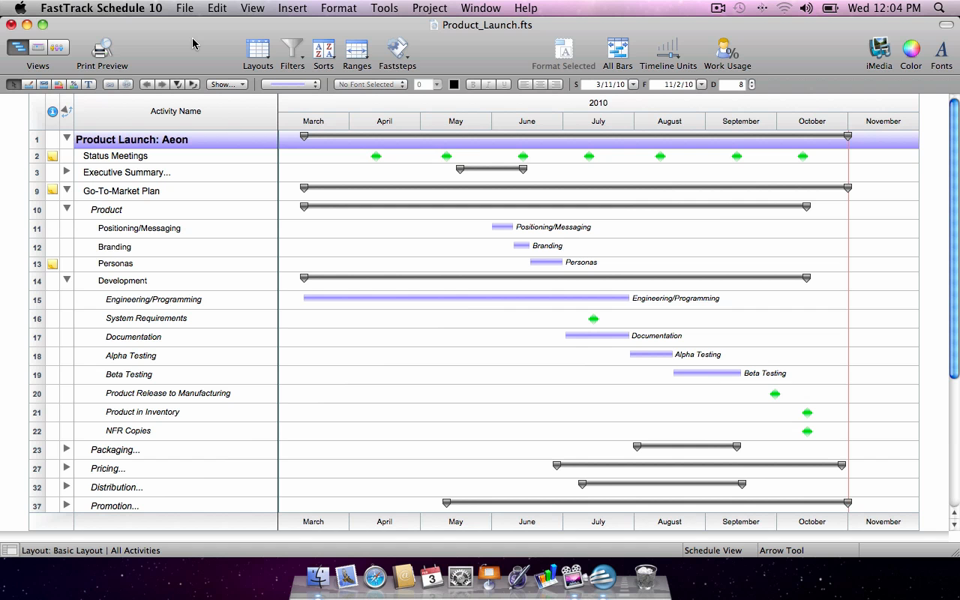Image resolution: width=960 pixels, height=600 pixels.
Task: Click the start date field 3/11/10
Action: pyautogui.click(x=602, y=84)
